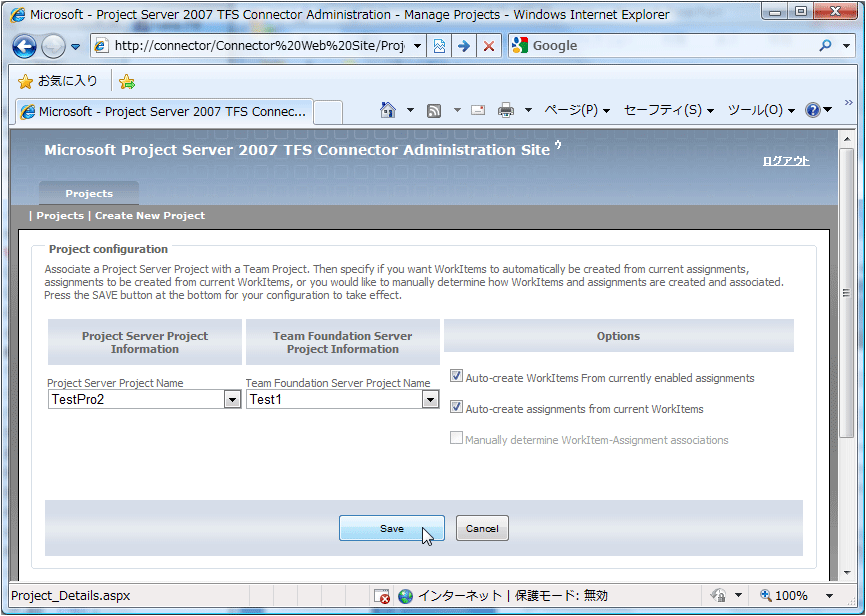Click the search magnifier icon

tap(825, 46)
